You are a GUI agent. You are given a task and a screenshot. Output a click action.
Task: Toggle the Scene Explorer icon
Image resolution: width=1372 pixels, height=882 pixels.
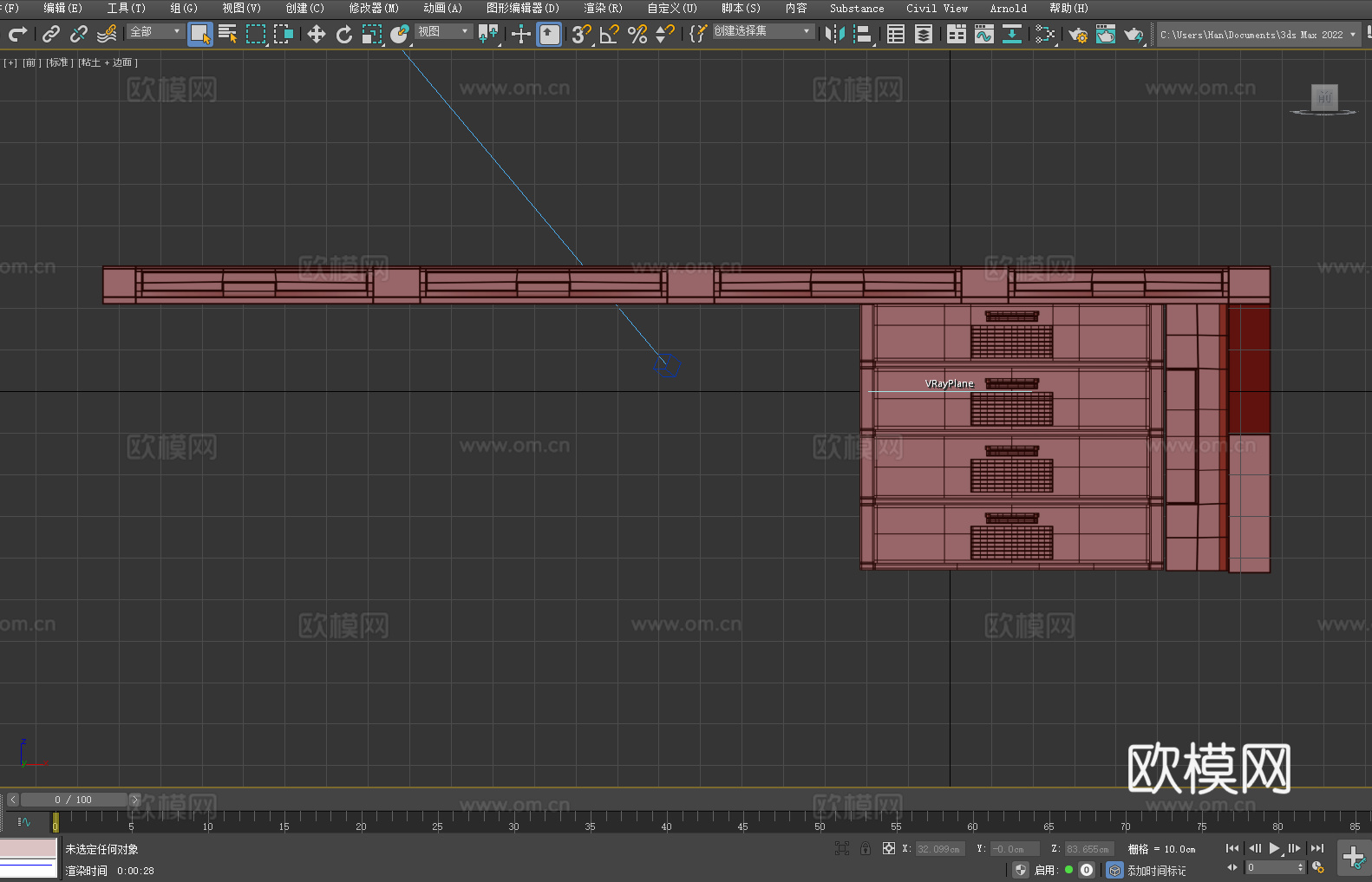(896, 34)
